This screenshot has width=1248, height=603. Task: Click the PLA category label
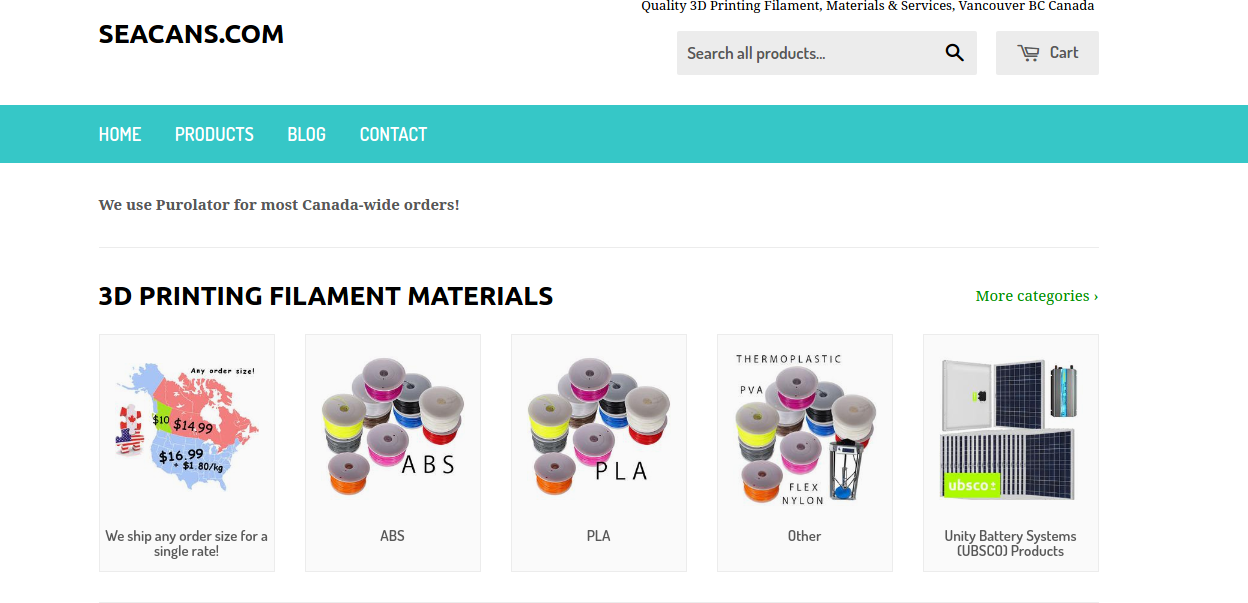point(598,536)
